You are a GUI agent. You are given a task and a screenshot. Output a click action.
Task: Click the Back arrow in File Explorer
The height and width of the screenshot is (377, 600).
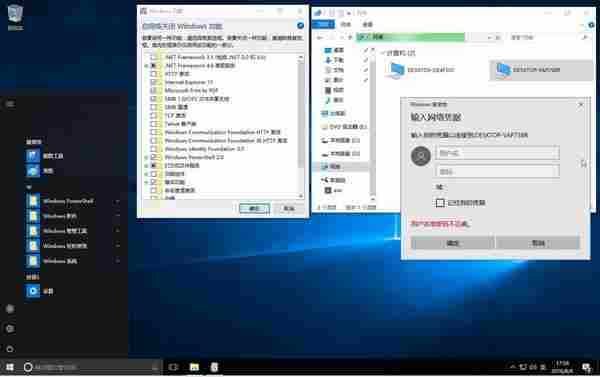click(320, 38)
